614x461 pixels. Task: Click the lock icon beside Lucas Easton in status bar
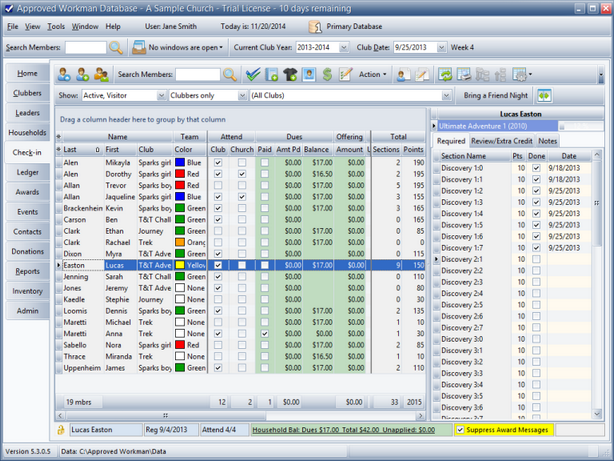coord(61,429)
